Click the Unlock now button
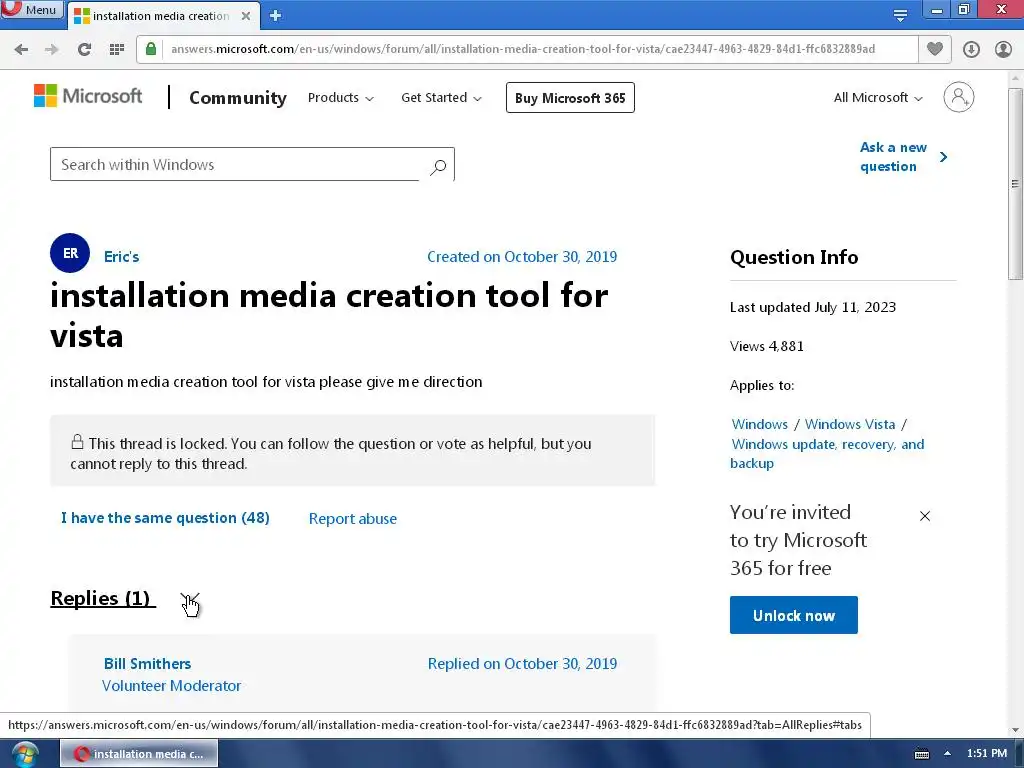 pyautogui.click(x=793, y=615)
